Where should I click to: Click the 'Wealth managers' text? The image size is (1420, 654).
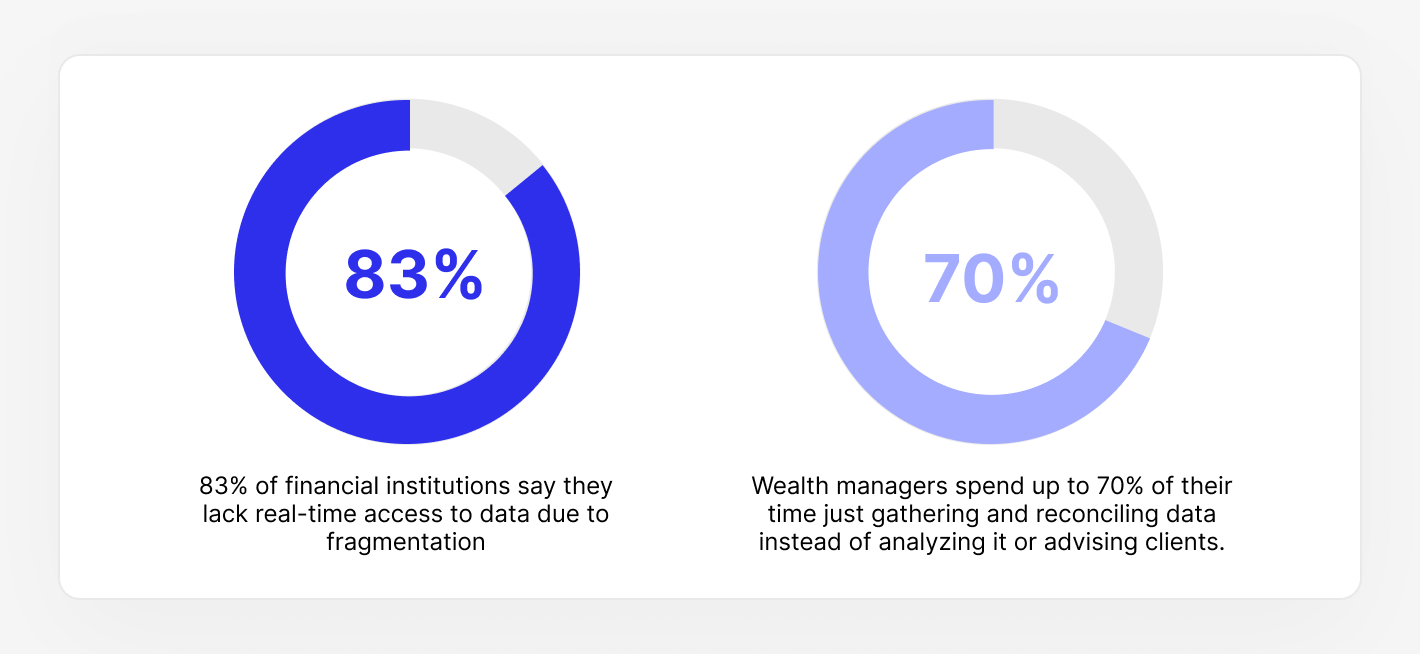831,487
